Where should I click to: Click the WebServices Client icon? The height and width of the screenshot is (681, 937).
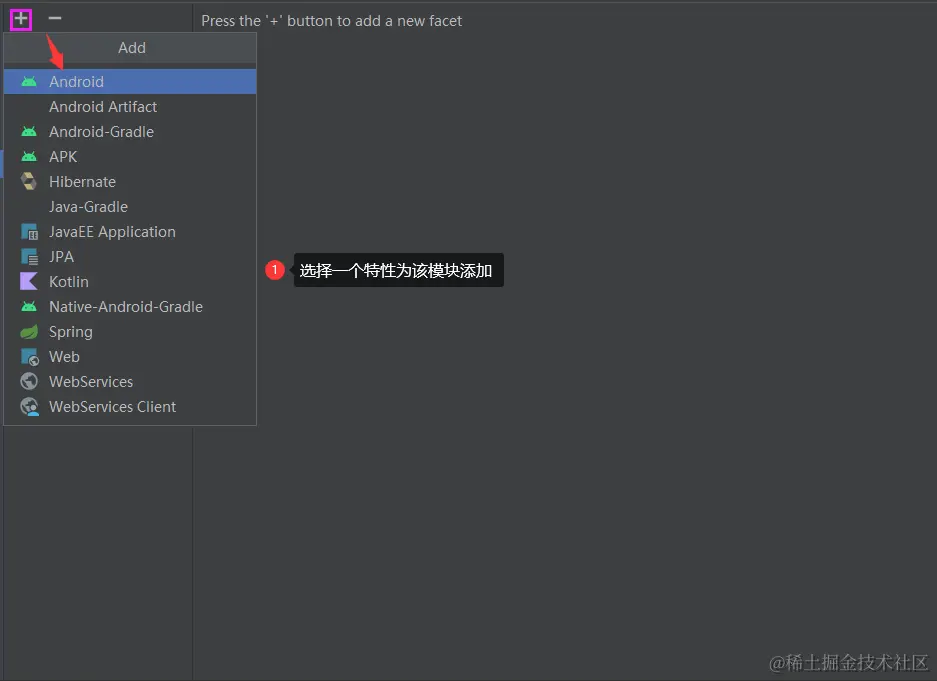[29, 407]
